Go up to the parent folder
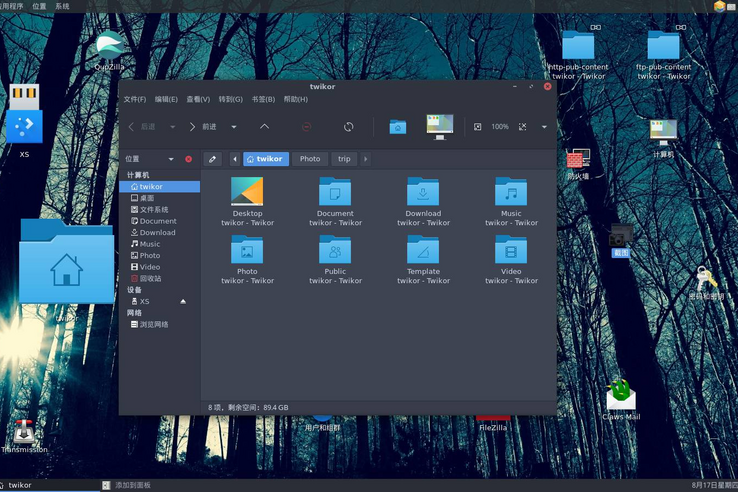Image resolution: width=738 pixels, height=492 pixels. point(264,127)
